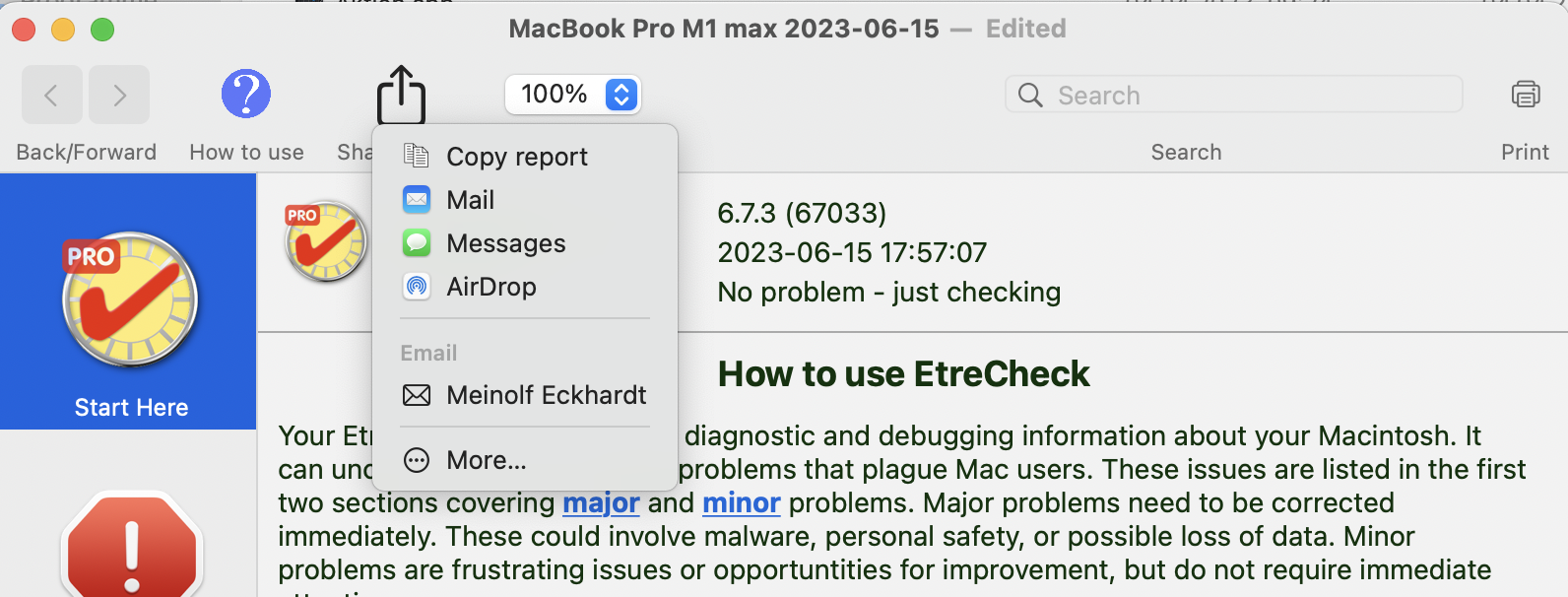Screen dimensions: 1568x597
Task: Open More... sharing options
Action: coord(486,460)
